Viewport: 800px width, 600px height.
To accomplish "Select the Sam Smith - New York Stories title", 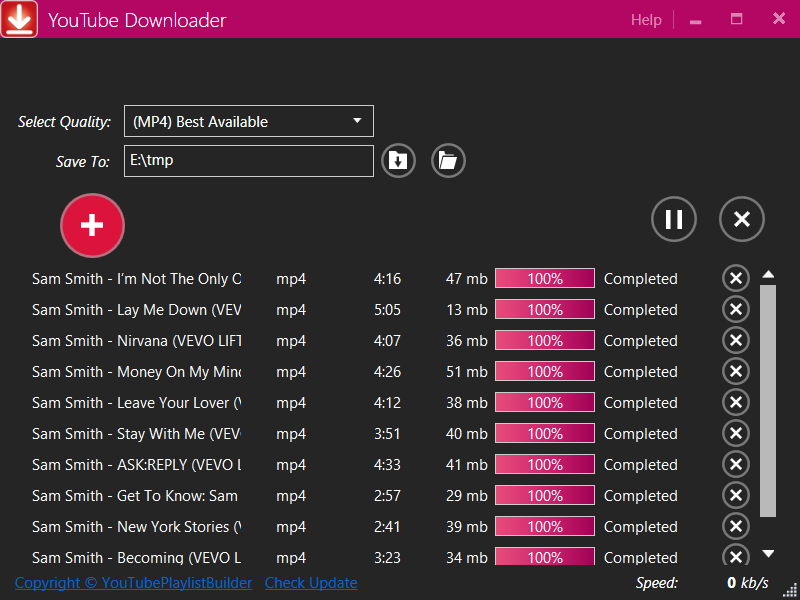I will pyautogui.click(x=137, y=527).
